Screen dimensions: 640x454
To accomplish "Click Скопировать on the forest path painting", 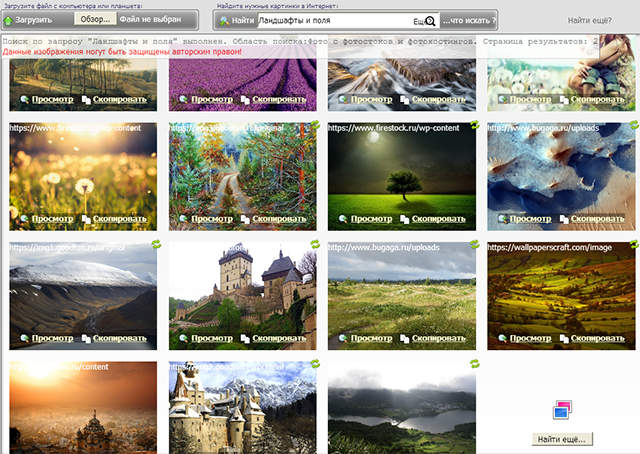I will click(x=279, y=219).
